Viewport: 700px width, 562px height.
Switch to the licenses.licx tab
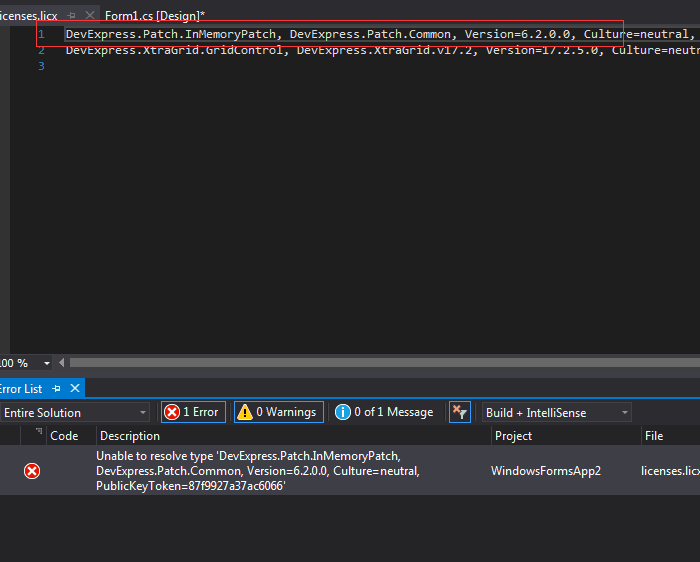coord(29,16)
